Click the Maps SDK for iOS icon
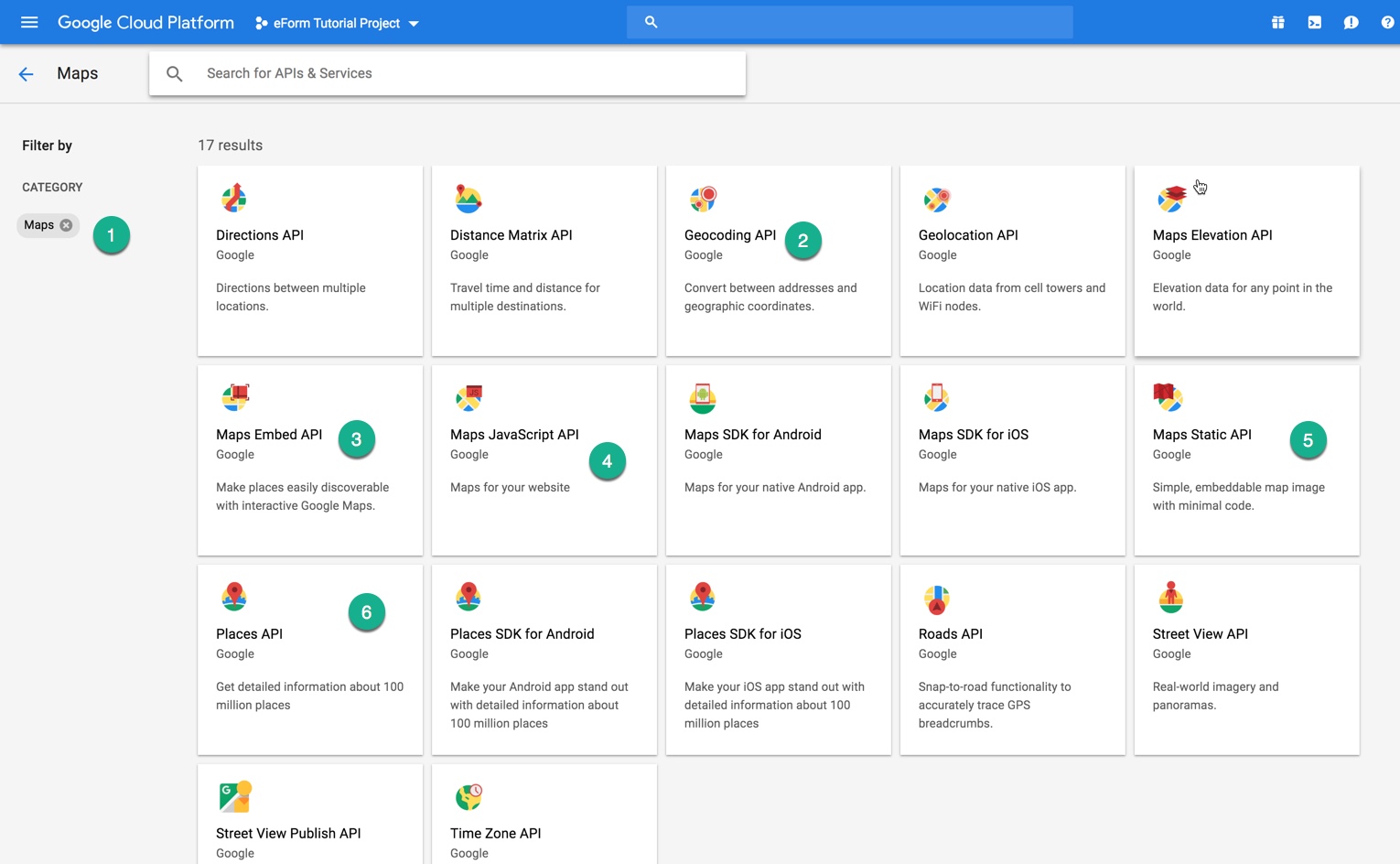 click(x=937, y=397)
